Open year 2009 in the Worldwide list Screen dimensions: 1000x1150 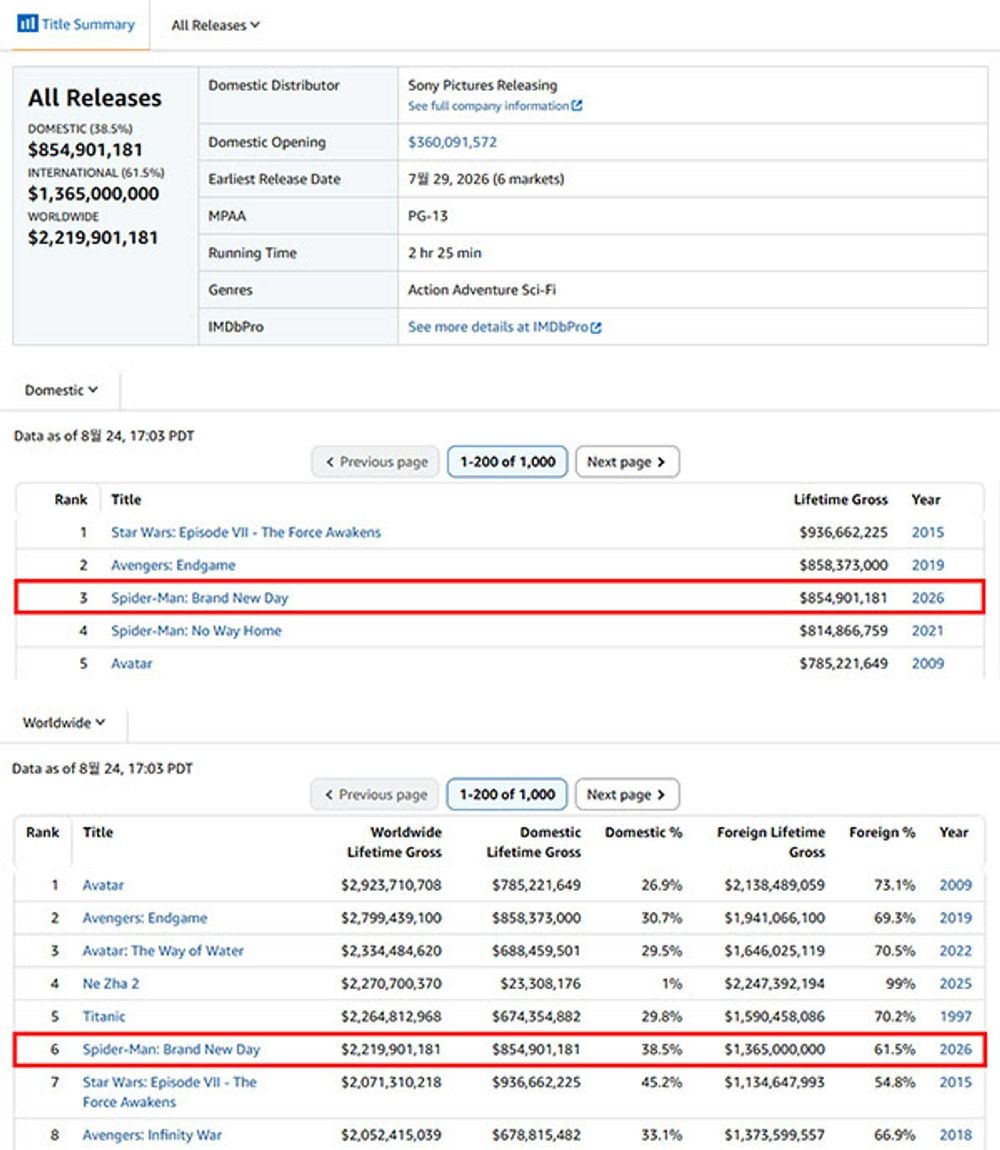[955, 885]
